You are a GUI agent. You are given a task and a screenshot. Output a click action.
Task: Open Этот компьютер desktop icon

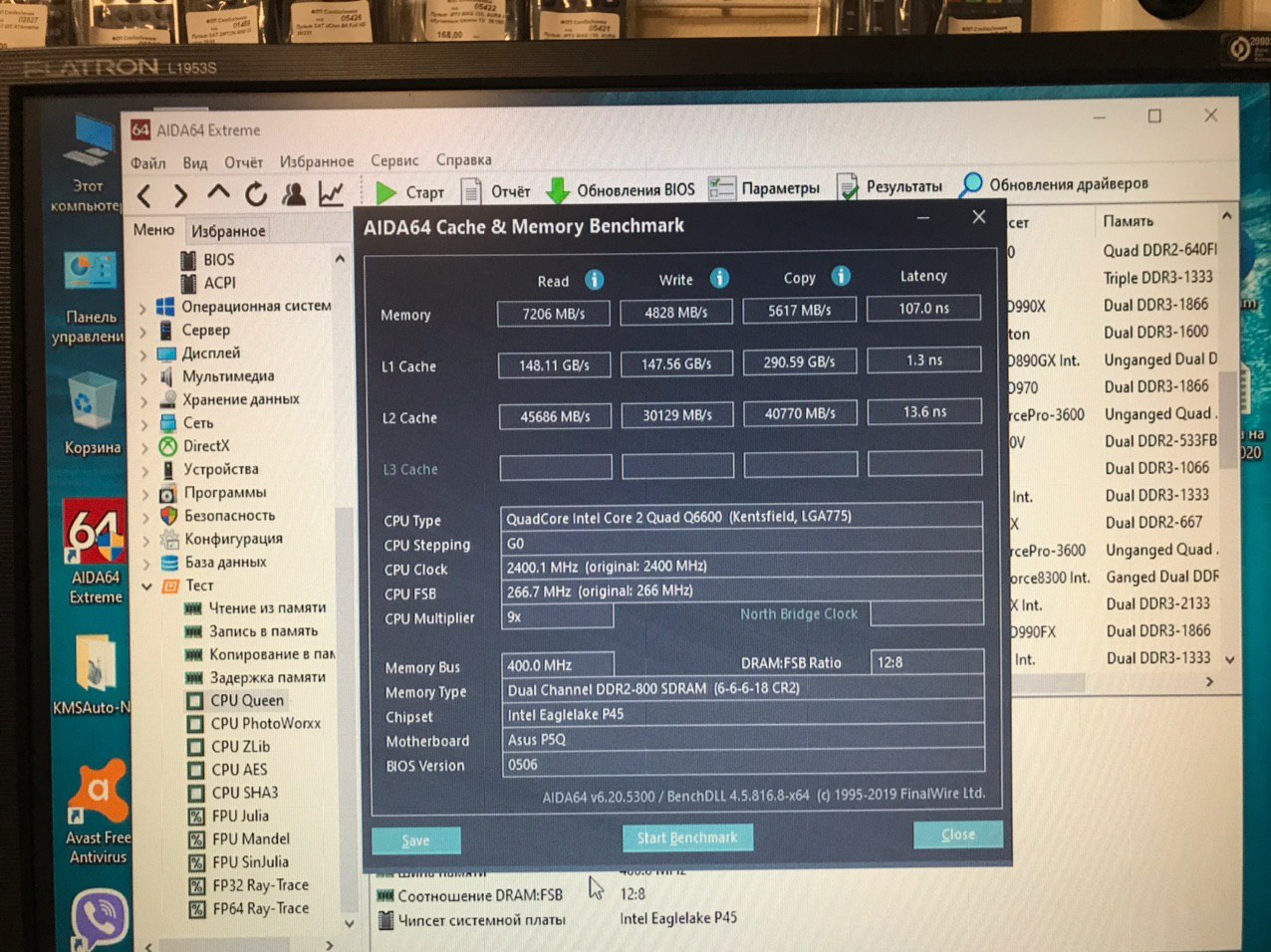pyautogui.click(x=88, y=164)
